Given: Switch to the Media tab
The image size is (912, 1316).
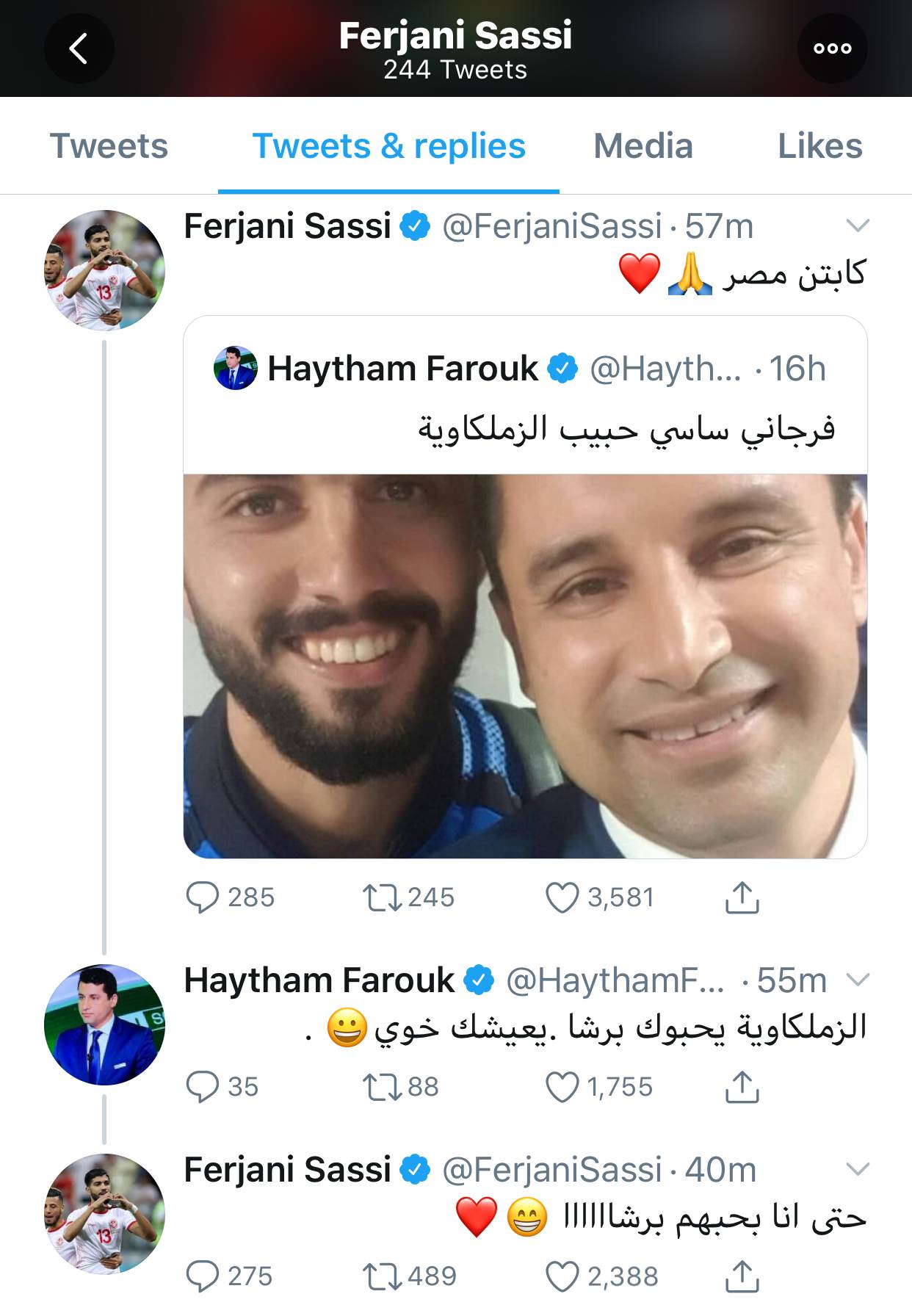Looking at the screenshot, I should click(x=643, y=146).
